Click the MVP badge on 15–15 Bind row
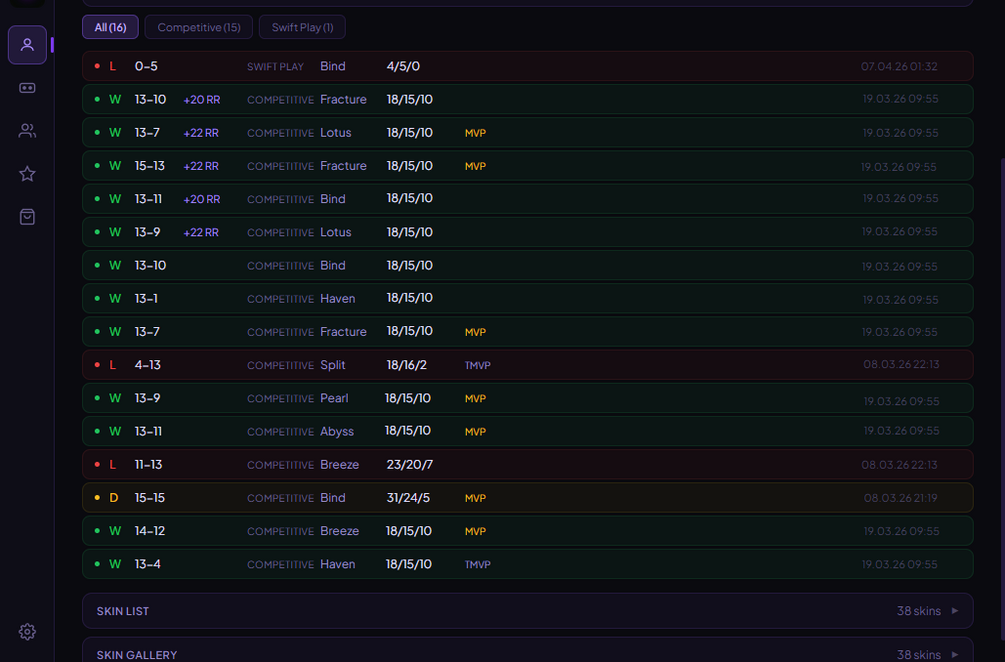1005x662 pixels. point(476,498)
